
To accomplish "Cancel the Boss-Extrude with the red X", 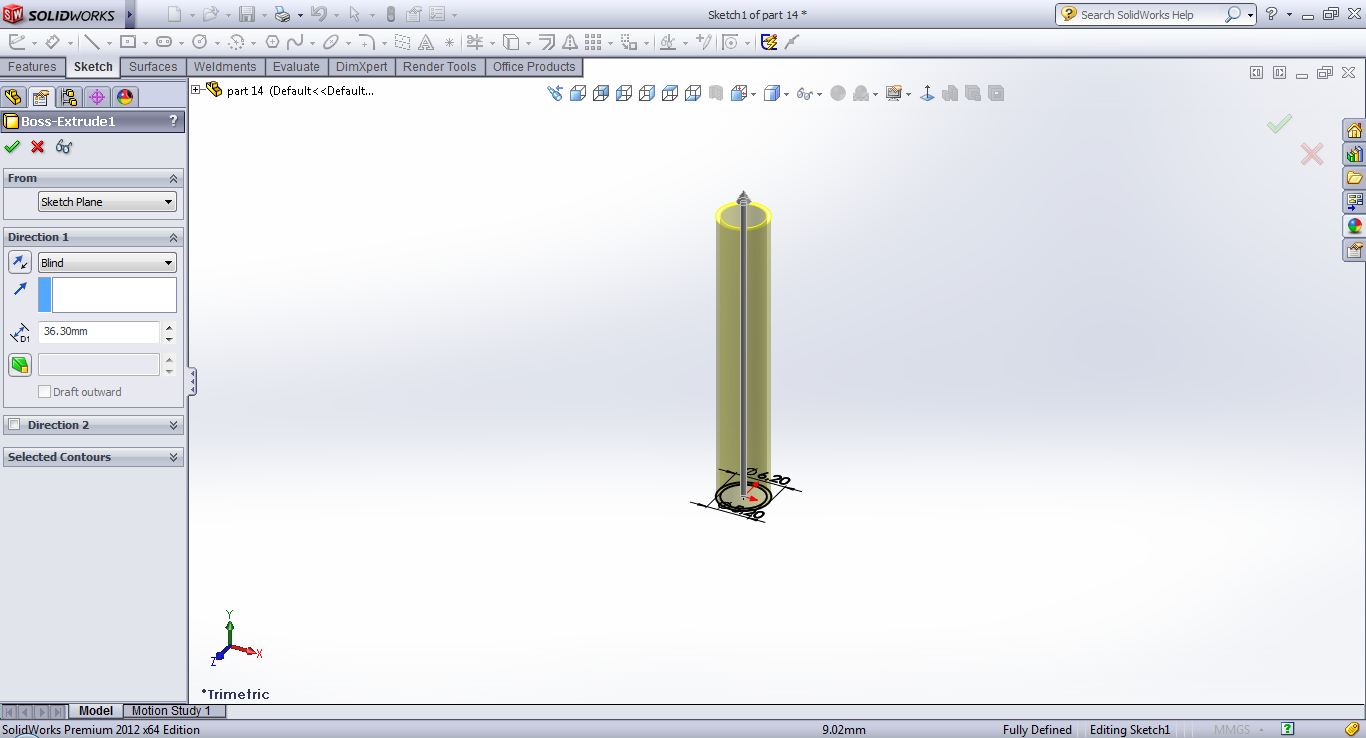I will click(38, 147).
